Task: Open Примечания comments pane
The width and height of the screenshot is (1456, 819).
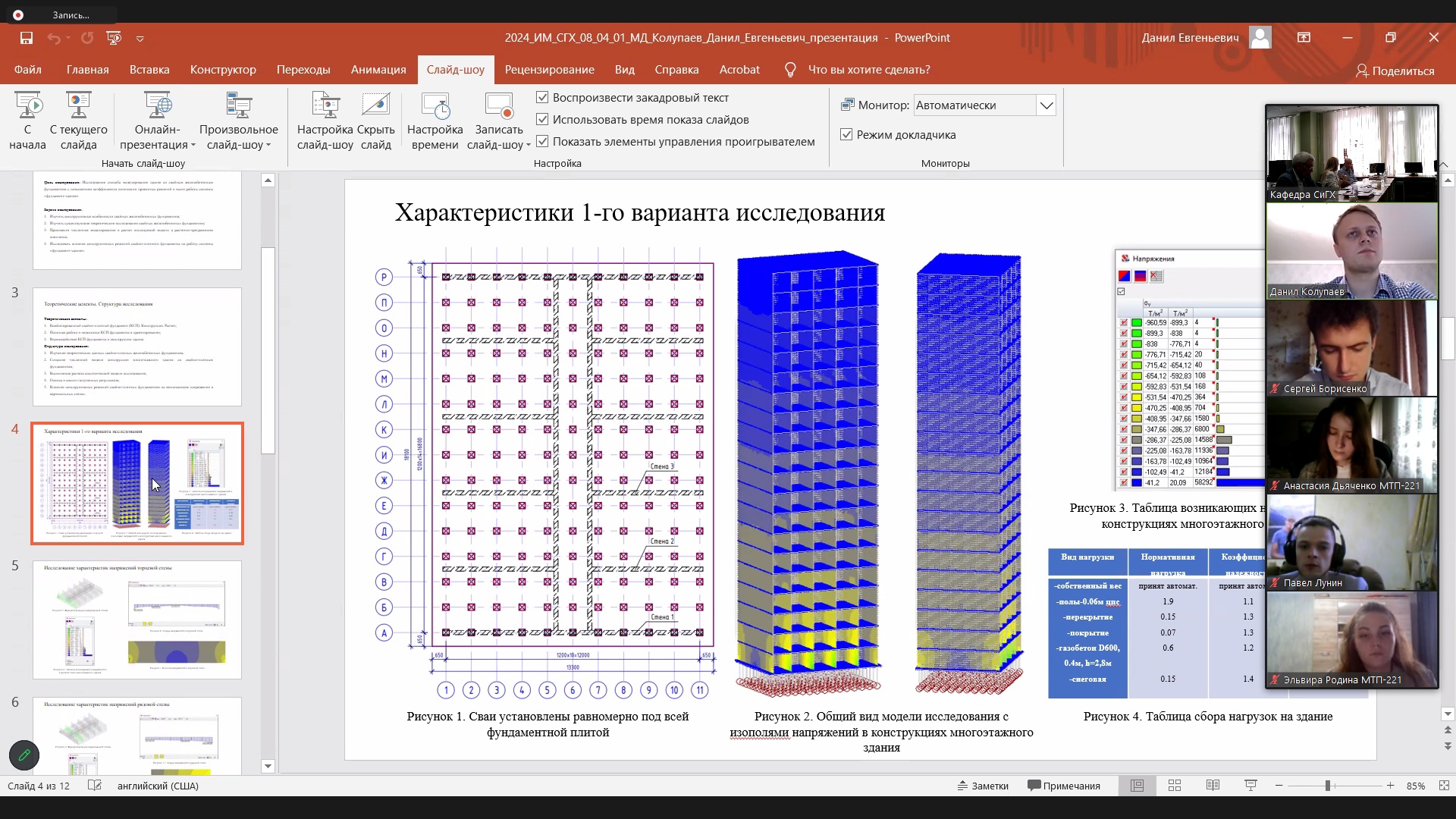Action: pos(1064,786)
